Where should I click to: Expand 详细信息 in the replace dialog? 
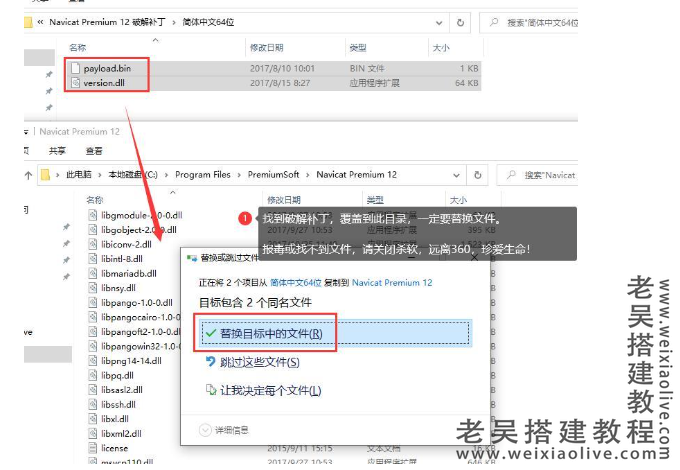click(x=223, y=430)
